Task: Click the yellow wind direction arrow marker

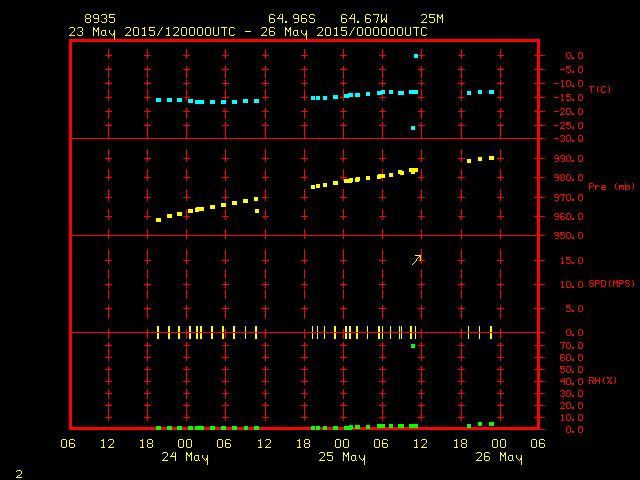Action: pyautogui.click(x=416, y=260)
